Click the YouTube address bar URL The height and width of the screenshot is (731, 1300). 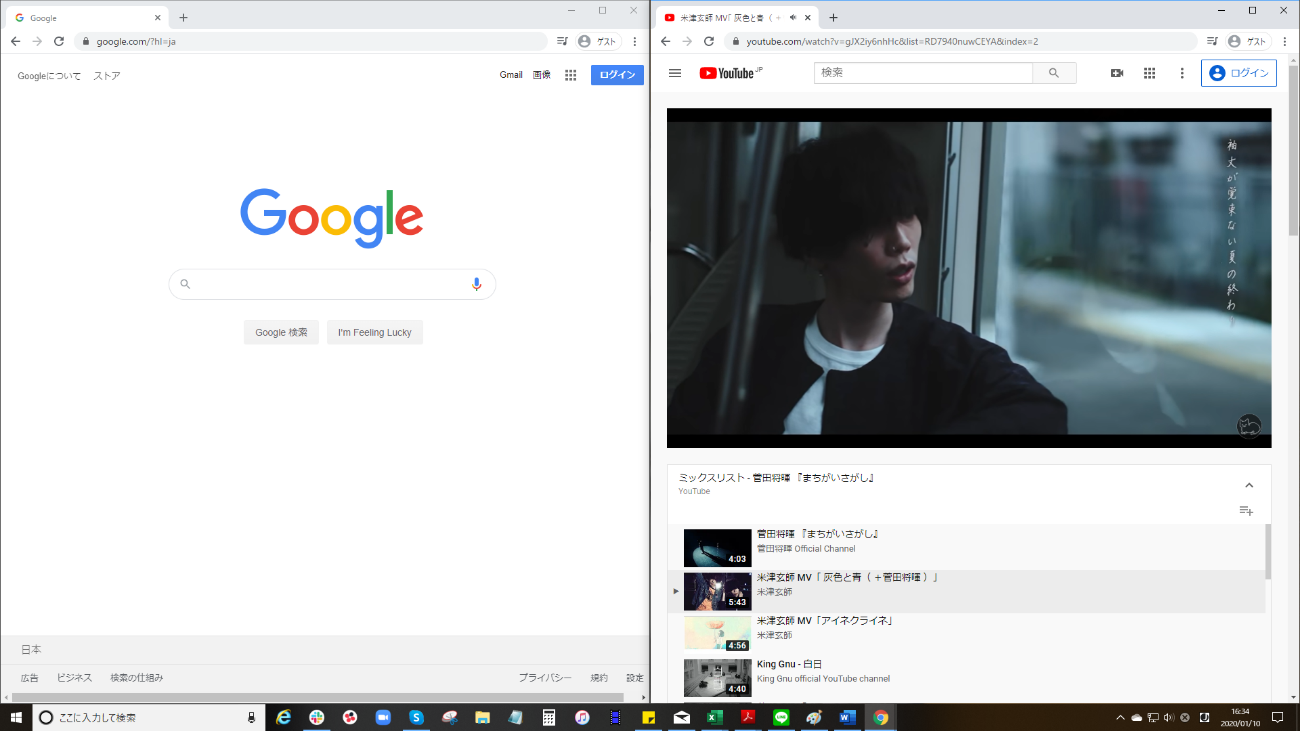[892, 41]
